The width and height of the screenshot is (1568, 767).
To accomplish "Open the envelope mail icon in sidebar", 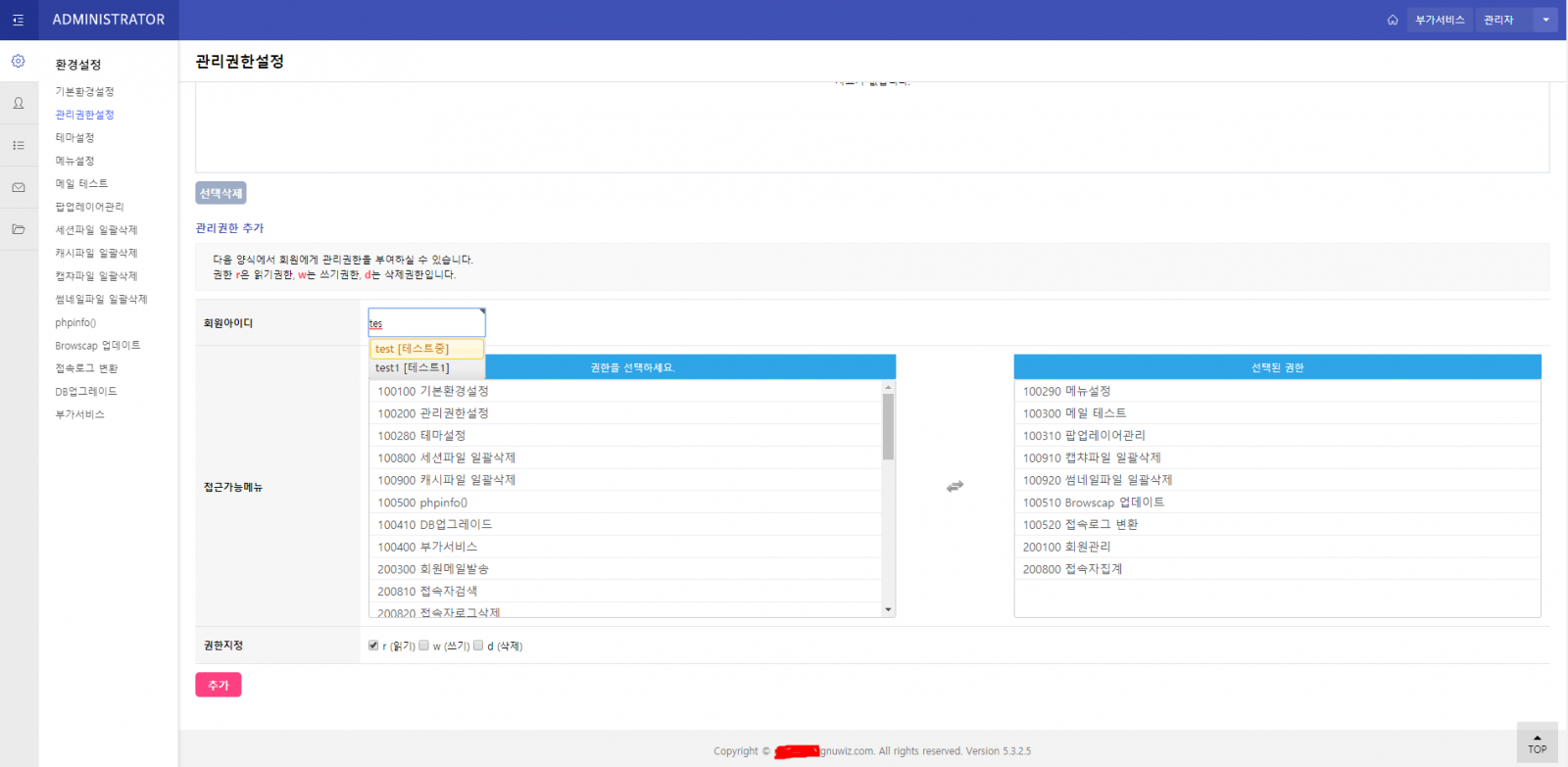I will [x=18, y=187].
